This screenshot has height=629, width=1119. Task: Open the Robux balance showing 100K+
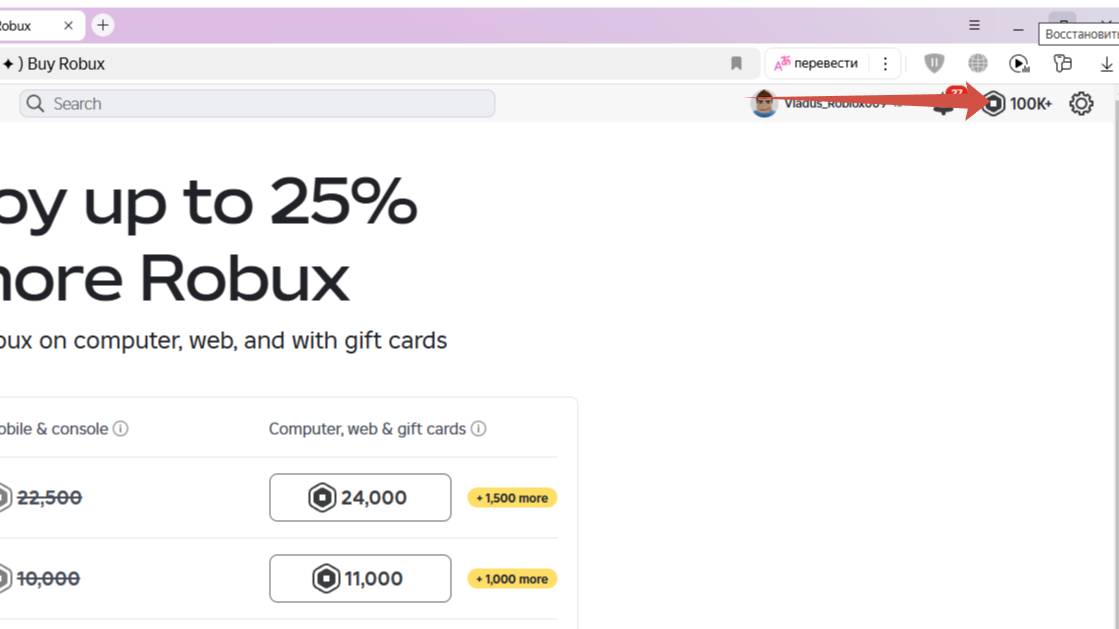[x=1017, y=103]
